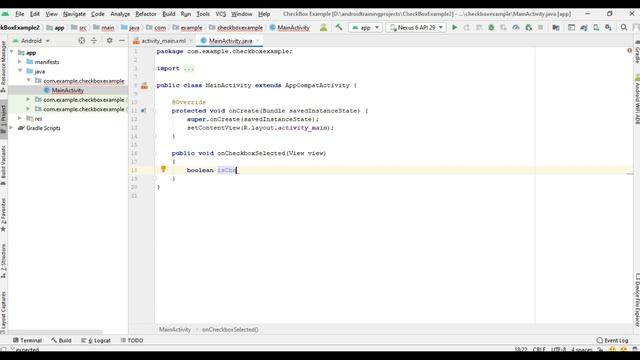640x360 pixels.
Task: Click the Android green figure icon in breadcrumb bar
Action: (x=323, y=27)
